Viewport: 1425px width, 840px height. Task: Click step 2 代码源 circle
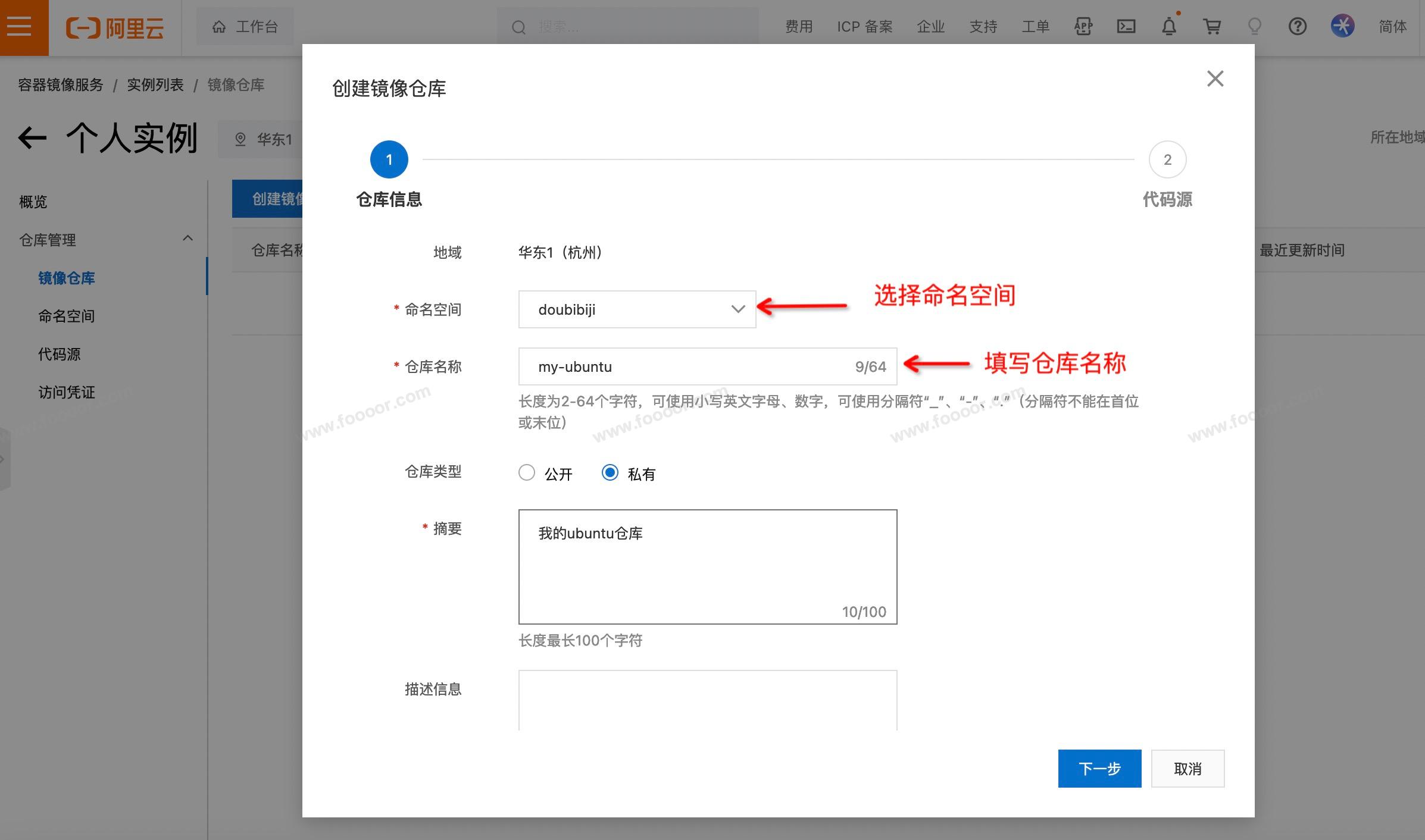[x=1167, y=159]
